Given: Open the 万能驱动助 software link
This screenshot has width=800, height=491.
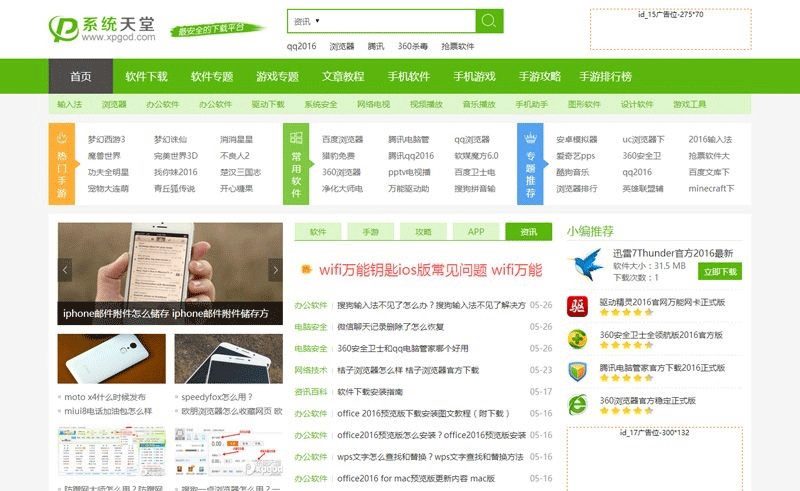Looking at the screenshot, I should click(x=409, y=188).
